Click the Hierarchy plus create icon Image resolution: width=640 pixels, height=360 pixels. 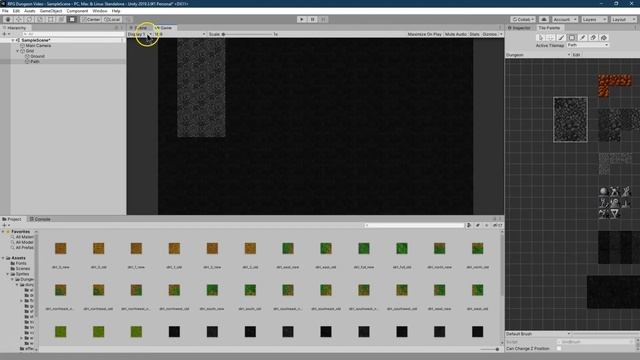pyautogui.click(x=5, y=34)
